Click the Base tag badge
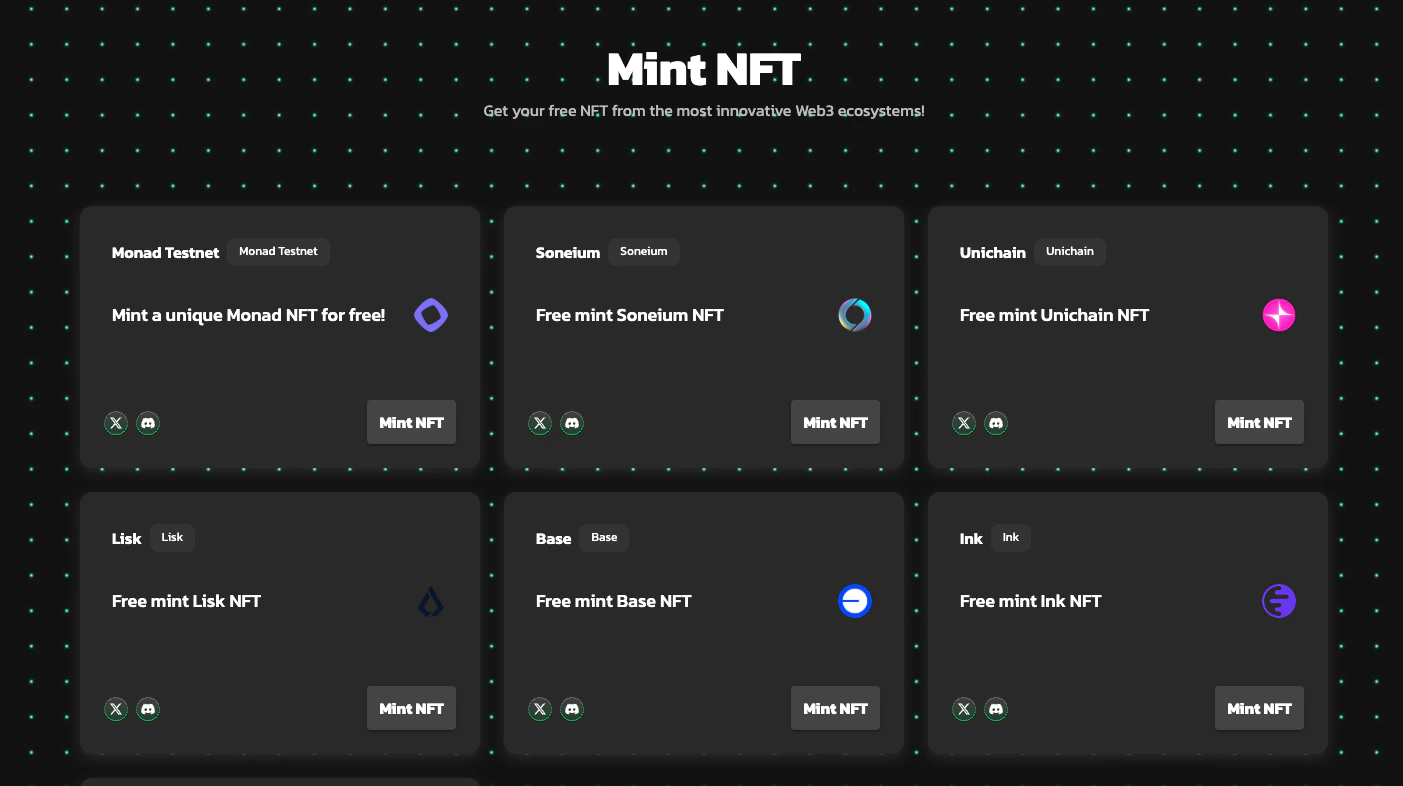The image size is (1403, 786). (x=604, y=538)
